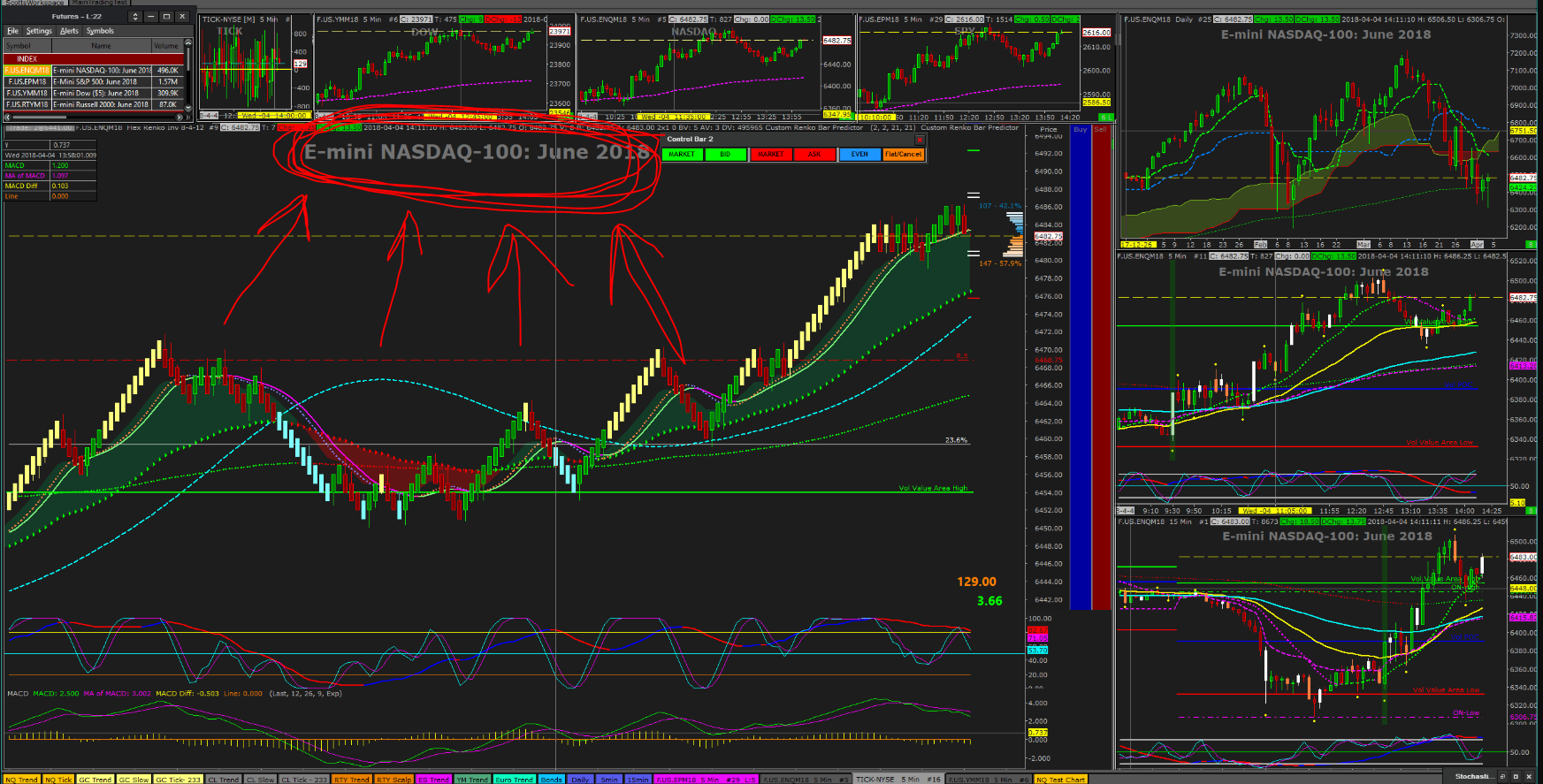Switch to the CL Trend chart tab

pos(224,780)
